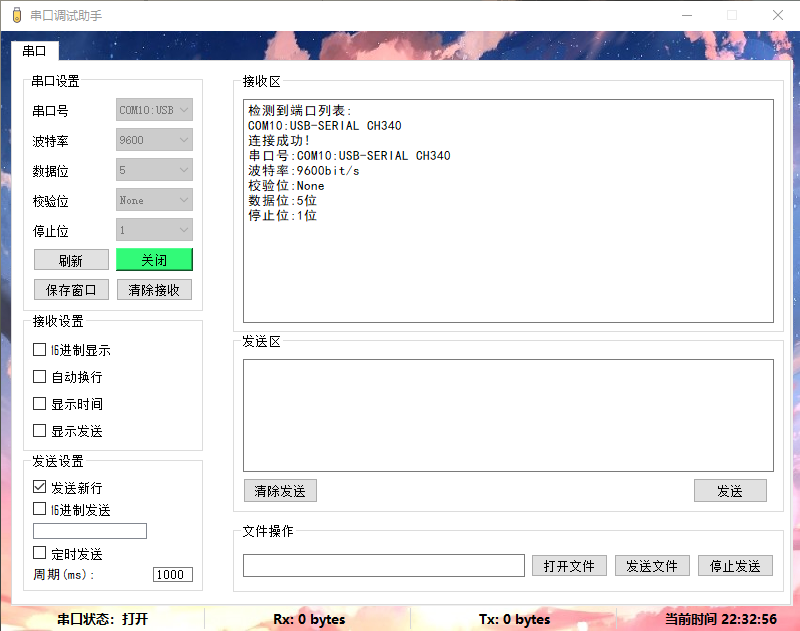Click the 清除接收 button

point(154,290)
